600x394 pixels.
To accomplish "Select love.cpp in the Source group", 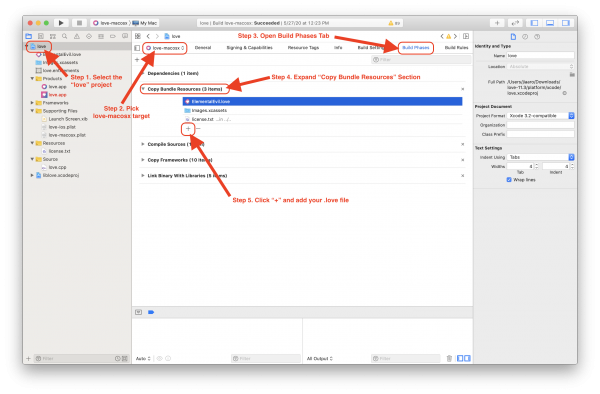I will click(x=57, y=167).
